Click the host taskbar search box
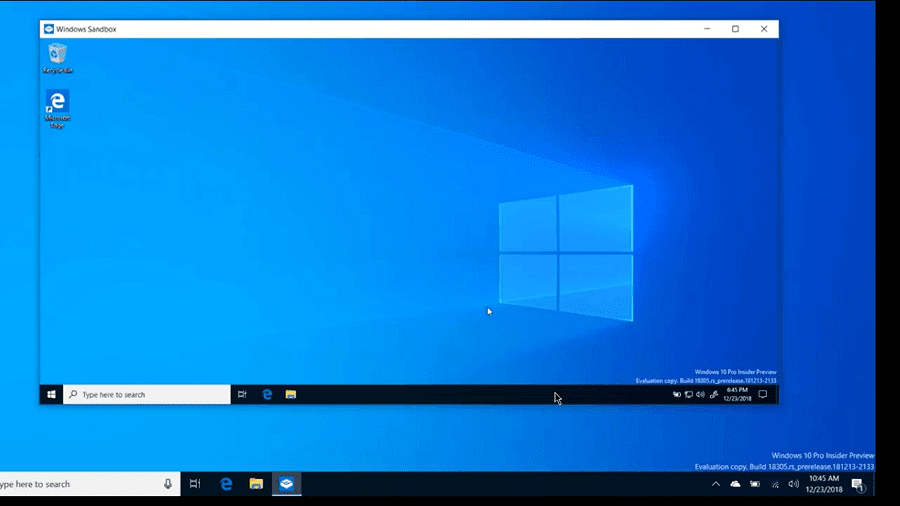 (x=90, y=484)
